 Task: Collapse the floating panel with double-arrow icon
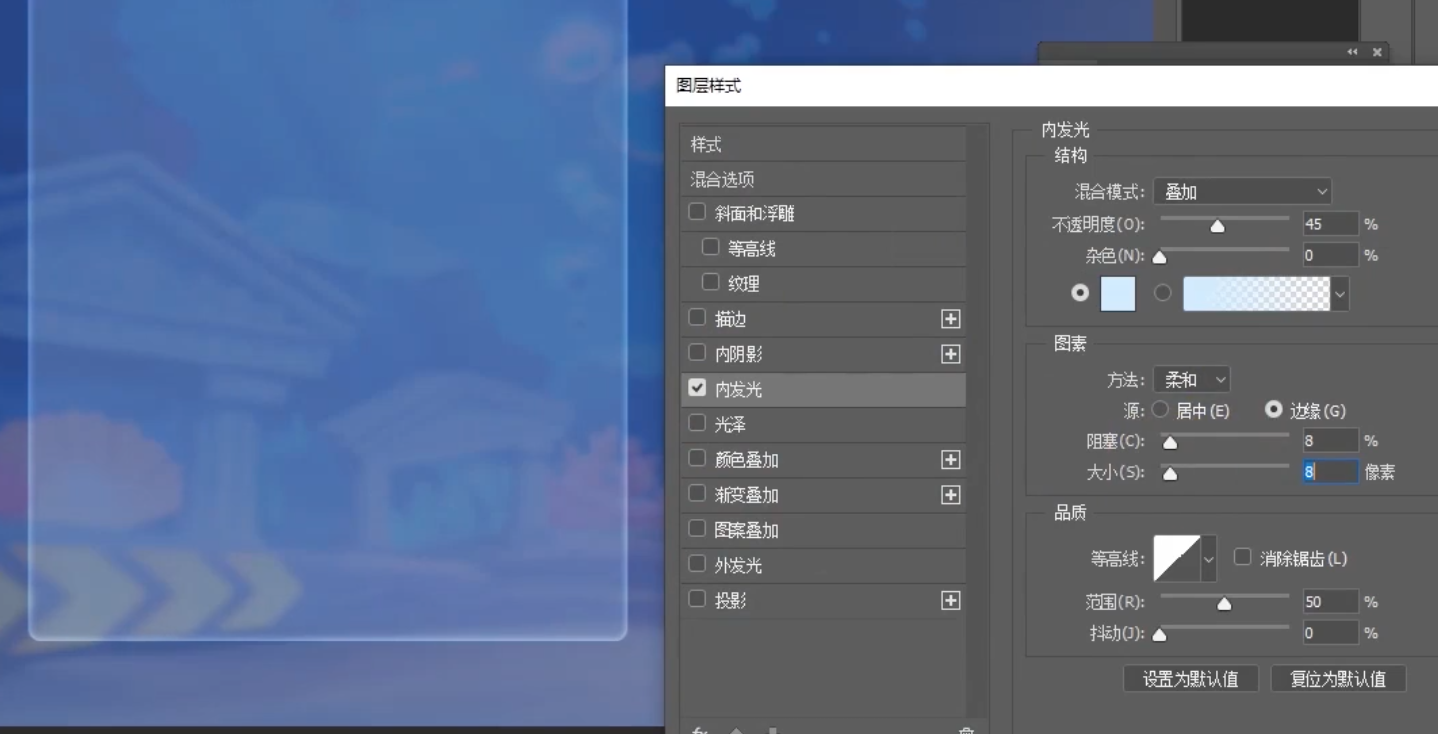(x=1352, y=52)
